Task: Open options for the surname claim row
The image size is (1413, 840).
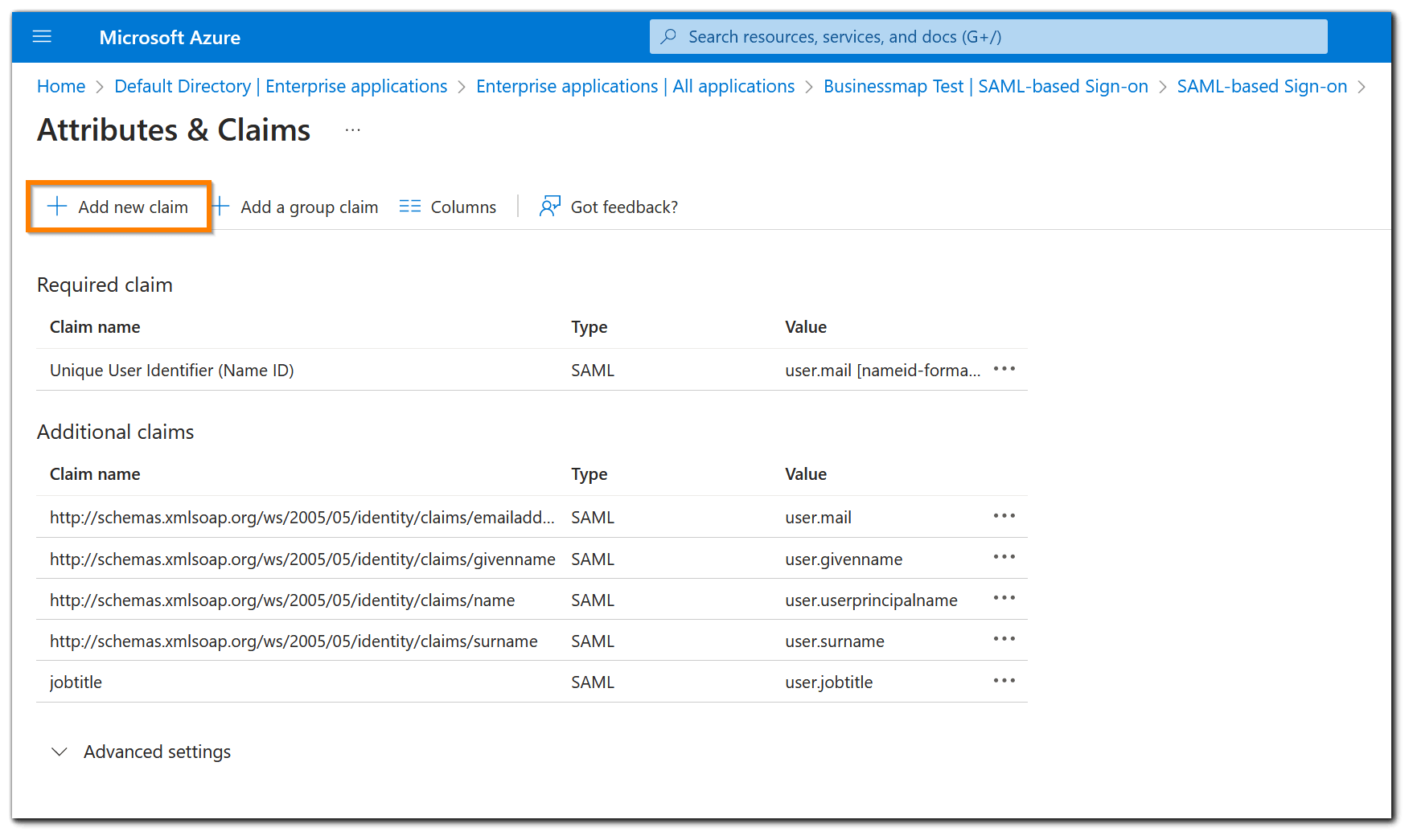Action: 1004,639
